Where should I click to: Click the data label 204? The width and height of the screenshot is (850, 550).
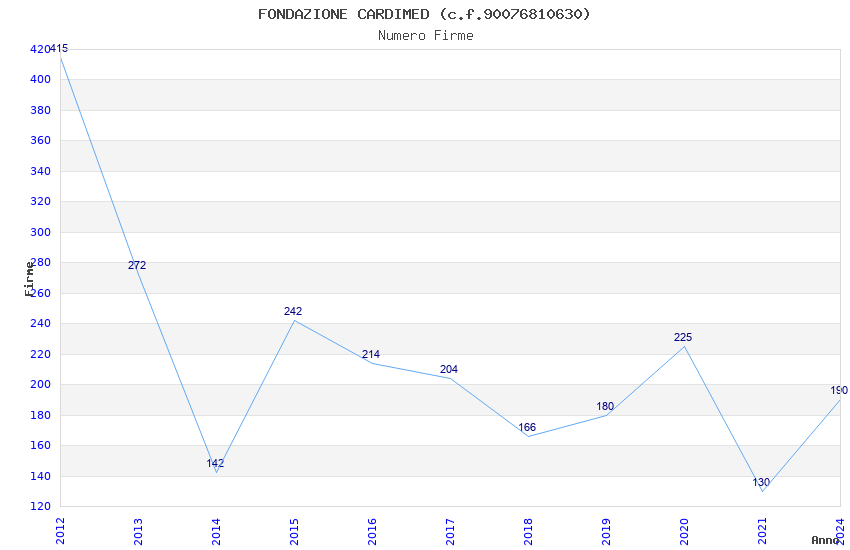pyautogui.click(x=449, y=369)
